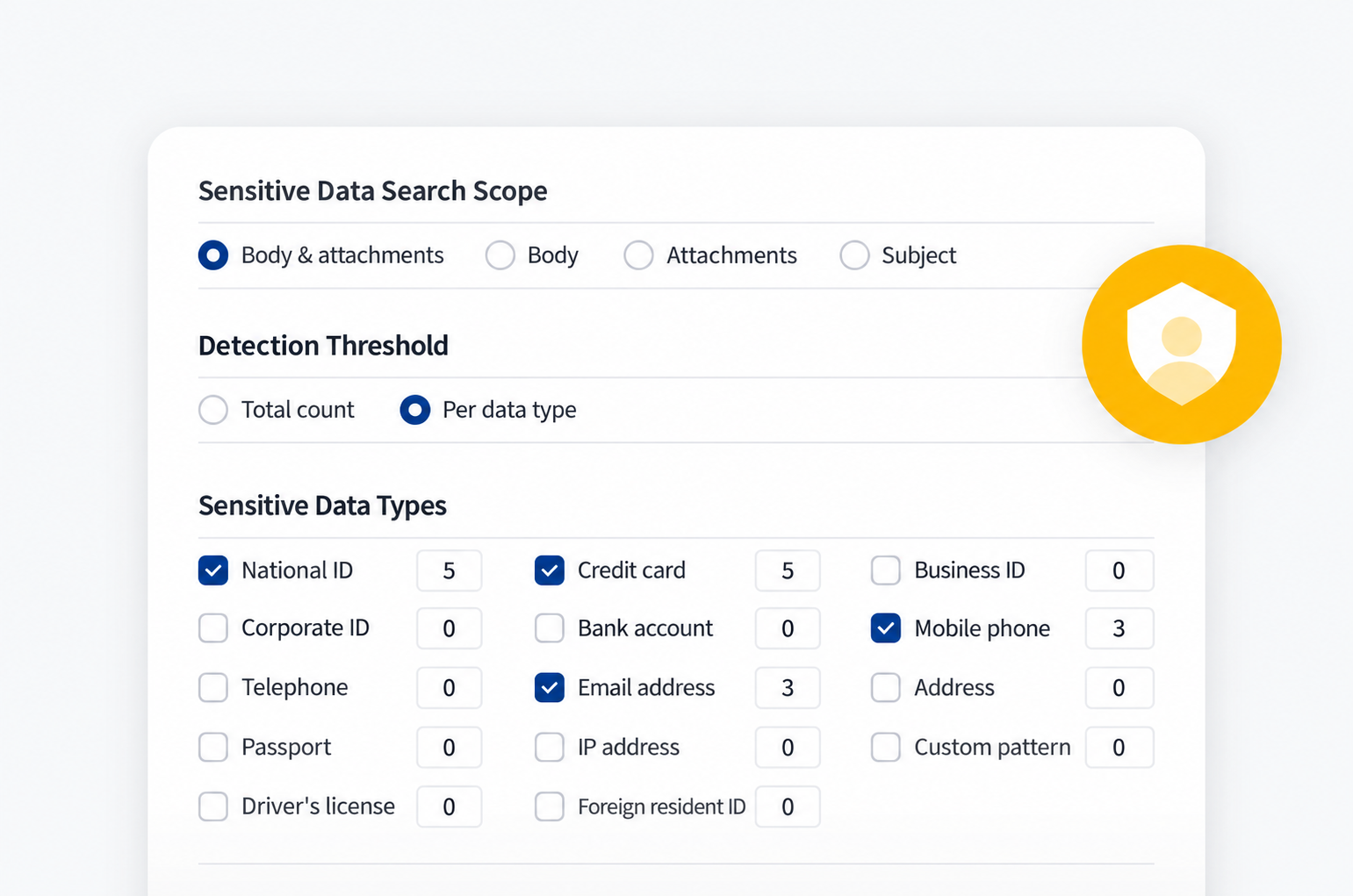
Task: Disable the Email address checkbox
Action: [550, 688]
